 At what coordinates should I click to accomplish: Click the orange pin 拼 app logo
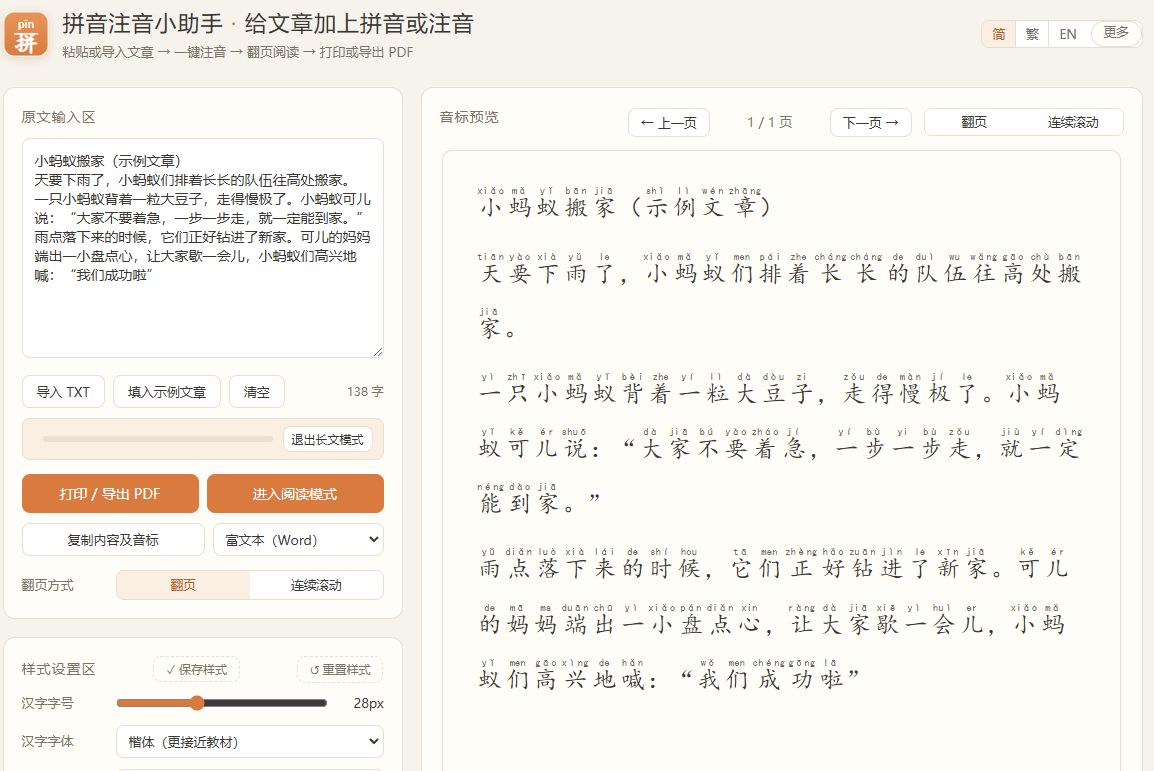click(26, 35)
